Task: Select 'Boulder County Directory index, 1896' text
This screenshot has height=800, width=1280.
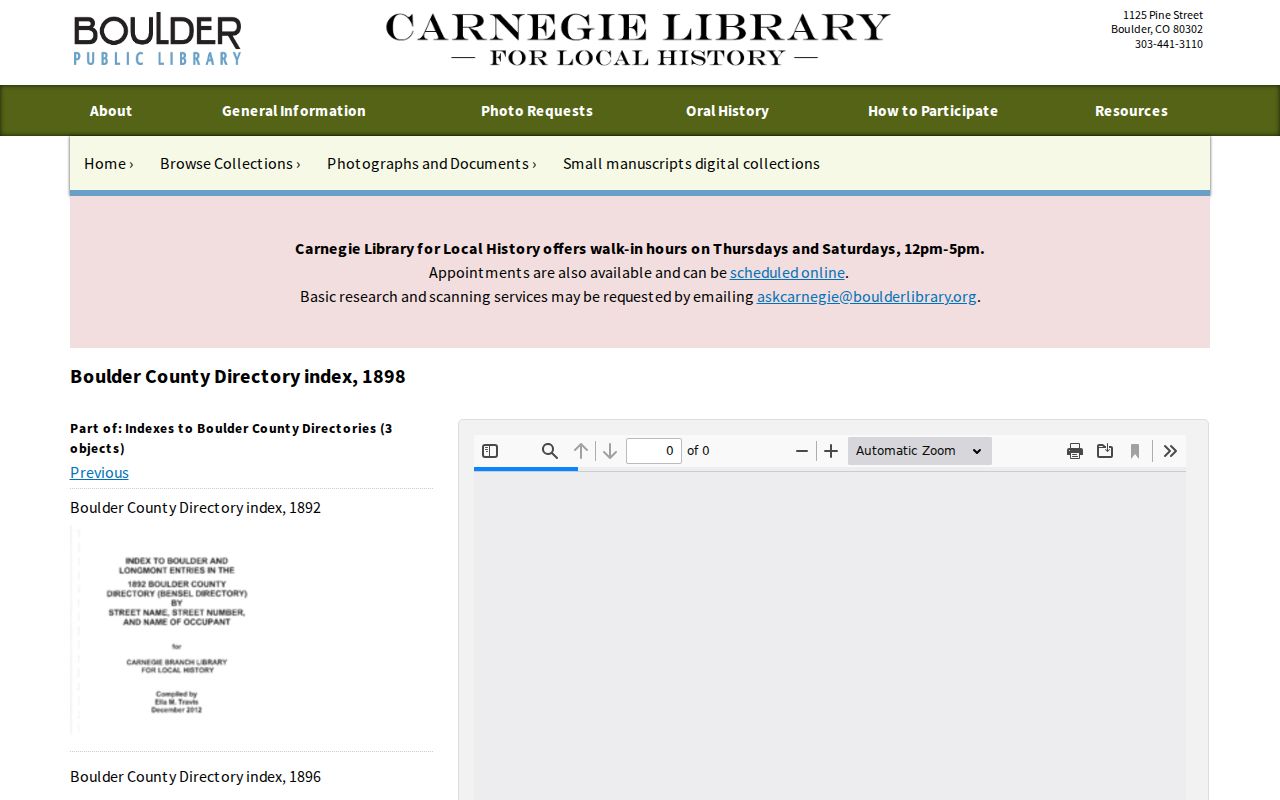Action: pyautogui.click(x=195, y=776)
